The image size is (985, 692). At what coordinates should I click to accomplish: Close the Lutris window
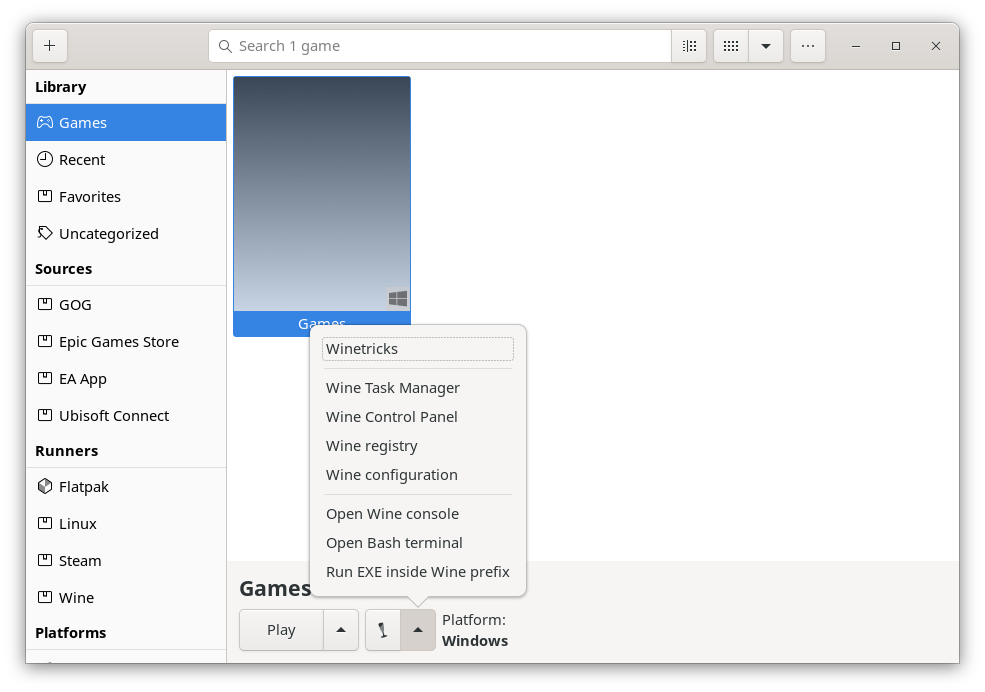click(x=936, y=46)
